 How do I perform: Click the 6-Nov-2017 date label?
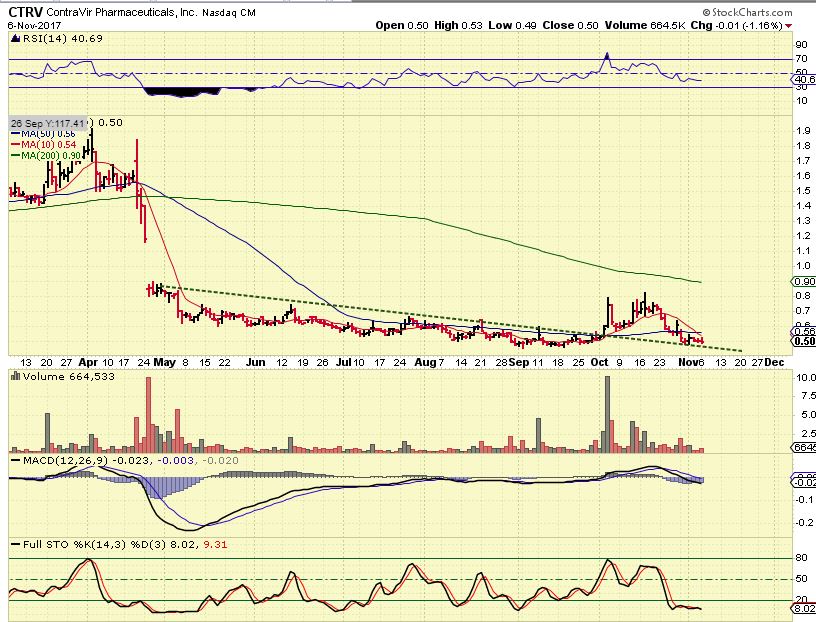[x=34, y=25]
